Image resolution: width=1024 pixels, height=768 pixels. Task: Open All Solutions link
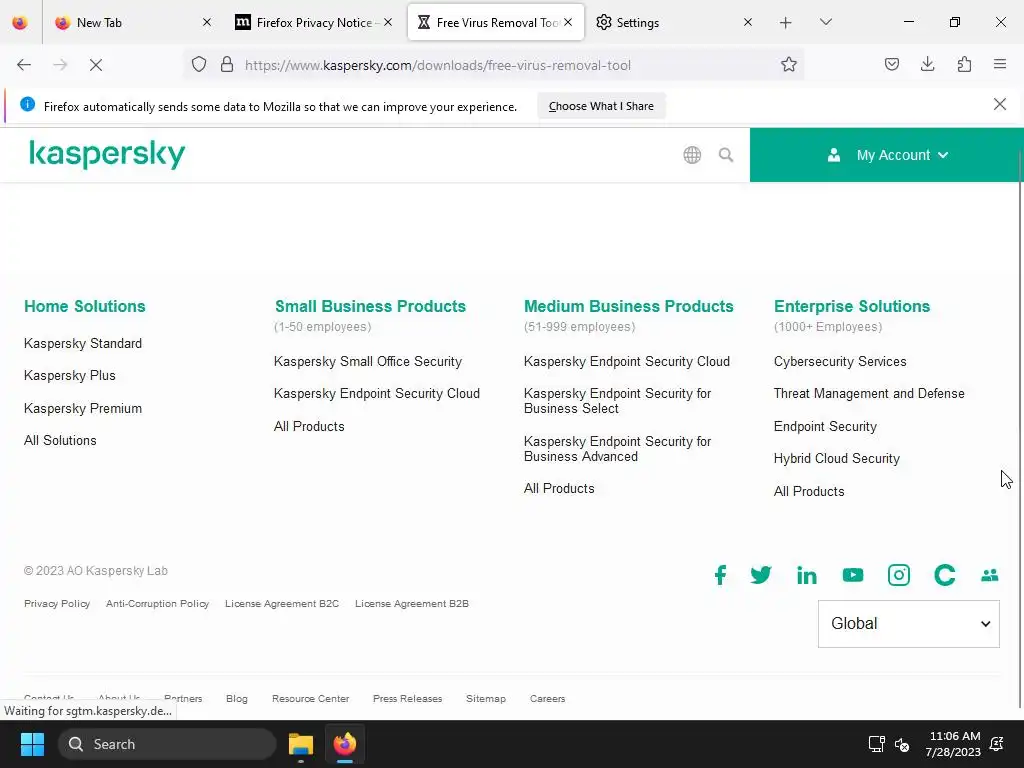coord(60,440)
